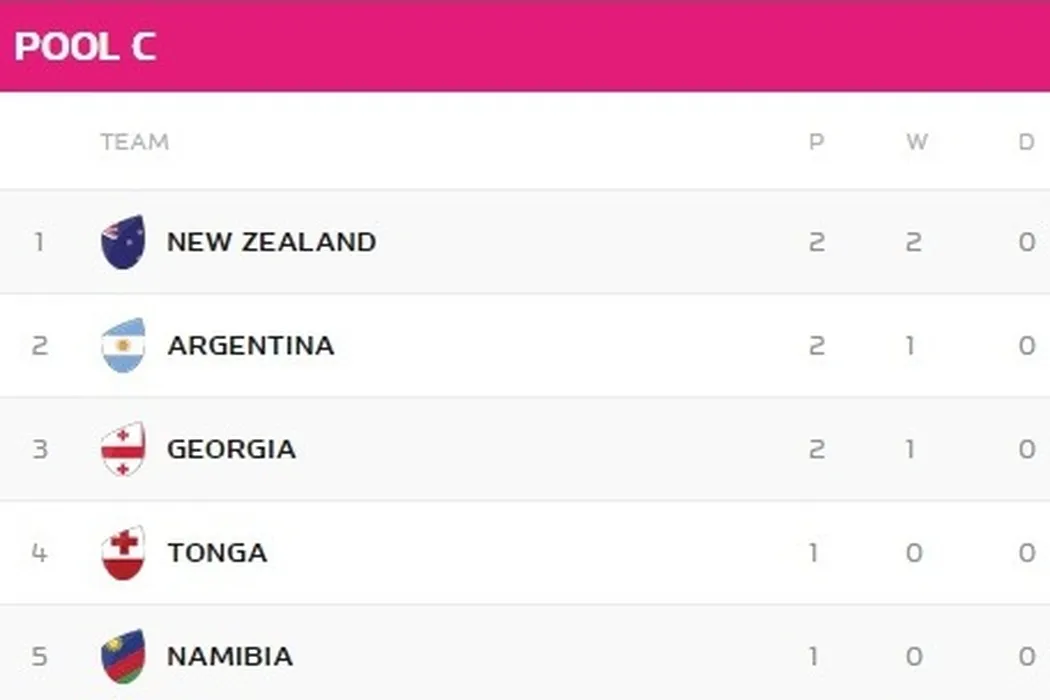This screenshot has height=700, width=1050.
Task: Select the Tonga team name
Action: pyautogui.click(x=217, y=553)
